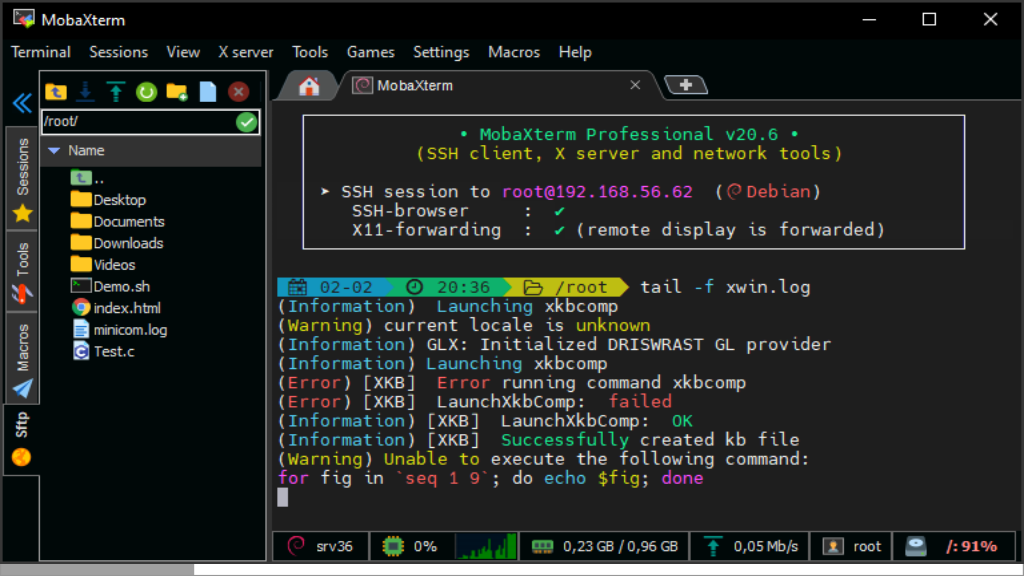The height and width of the screenshot is (576, 1024).
Task: Confirm remote path with green checkmark
Action: coord(247,122)
